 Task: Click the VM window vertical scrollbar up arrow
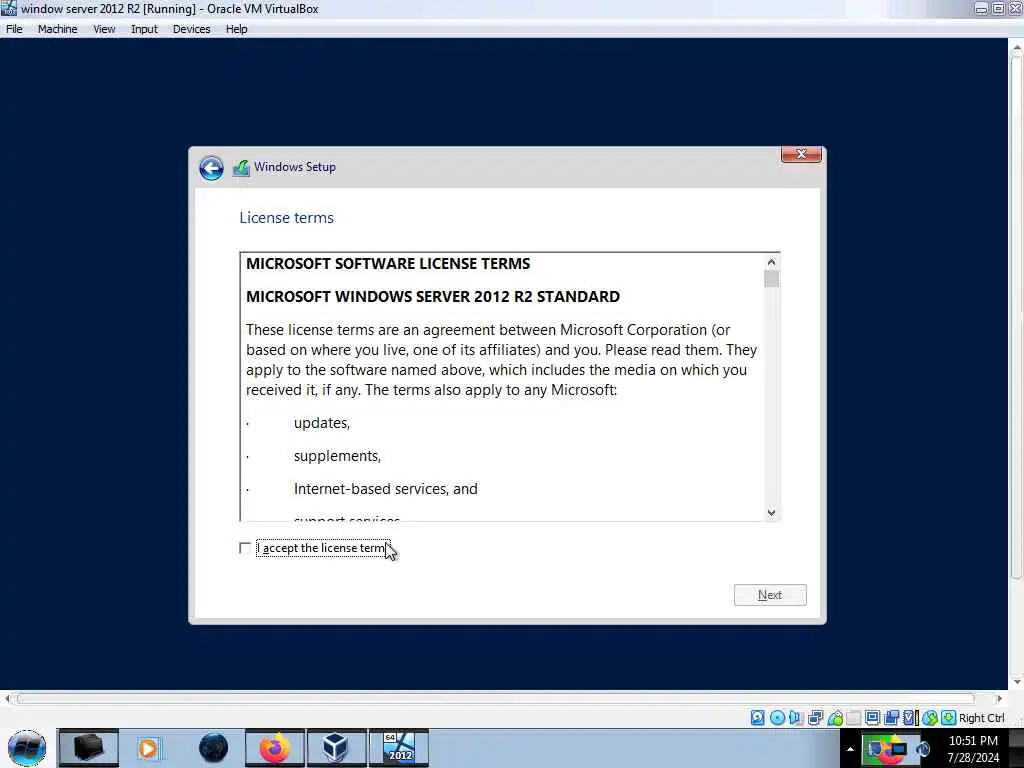coord(1016,48)
